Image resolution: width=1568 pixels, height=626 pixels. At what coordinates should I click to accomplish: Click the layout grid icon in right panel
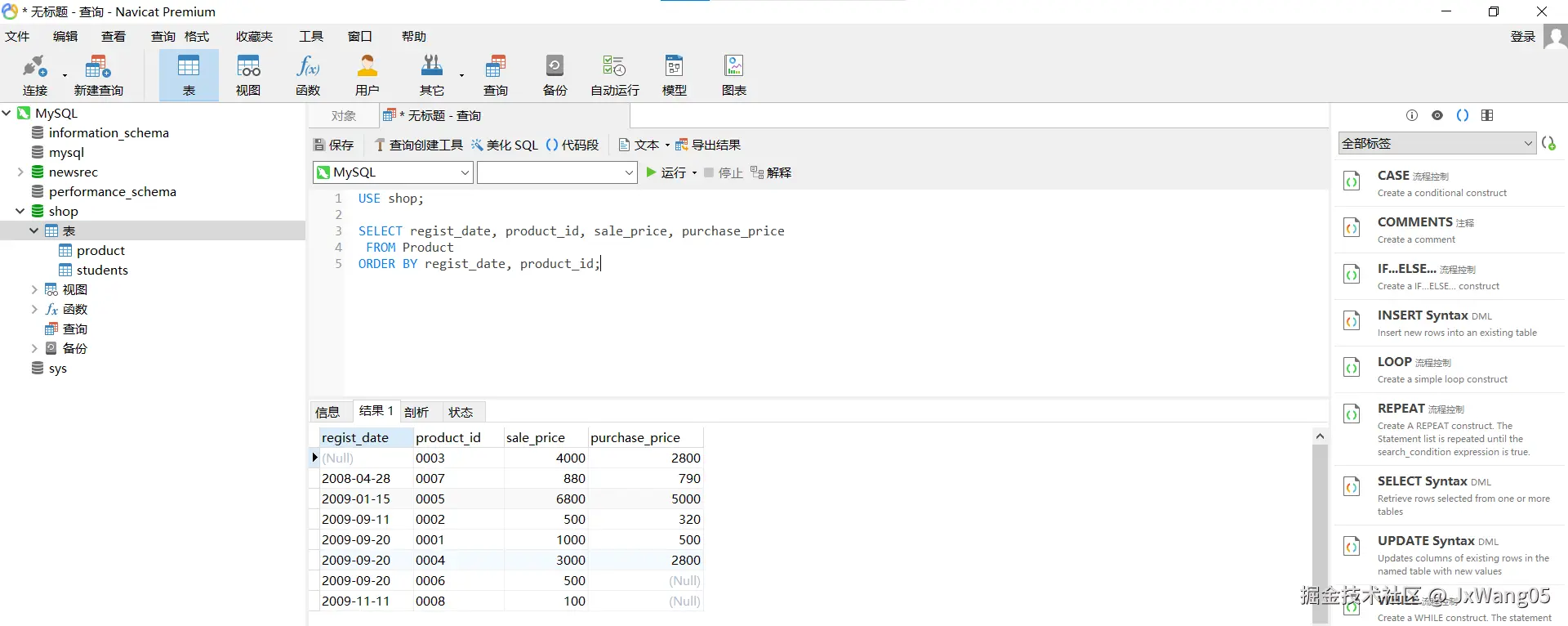coord(1487,115)
